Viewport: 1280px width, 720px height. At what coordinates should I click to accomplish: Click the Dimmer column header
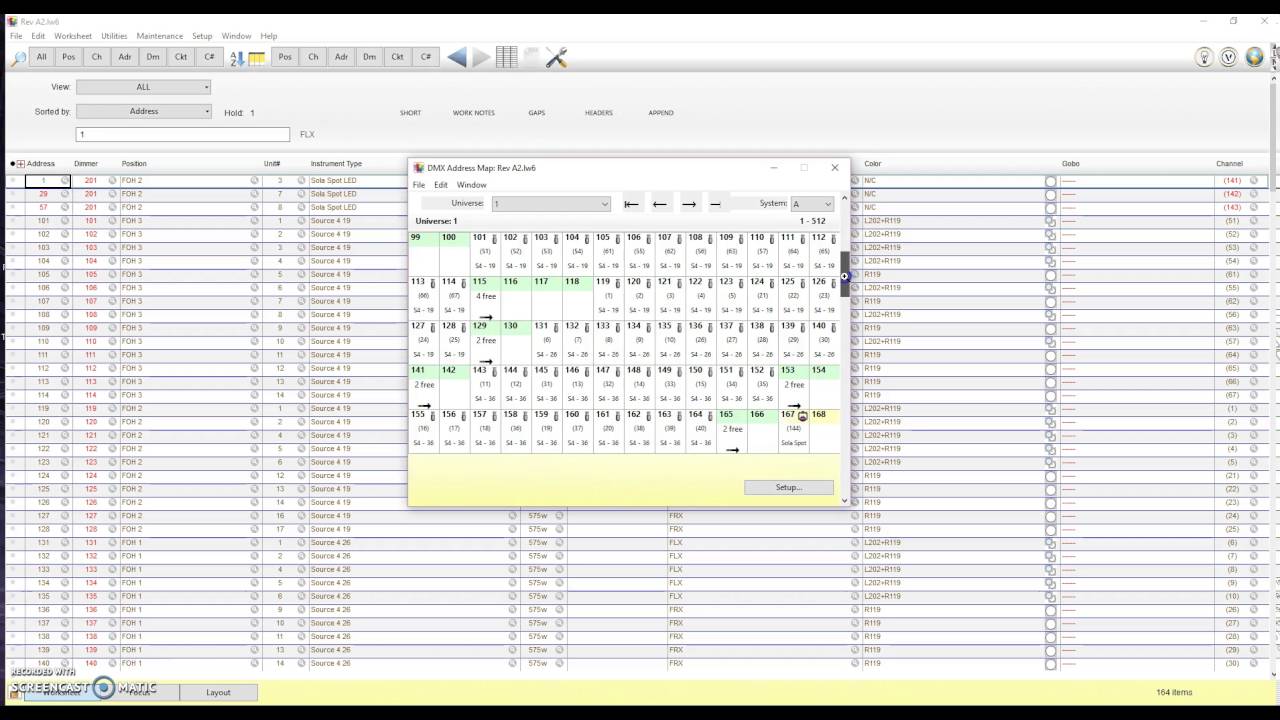point(86,164)
